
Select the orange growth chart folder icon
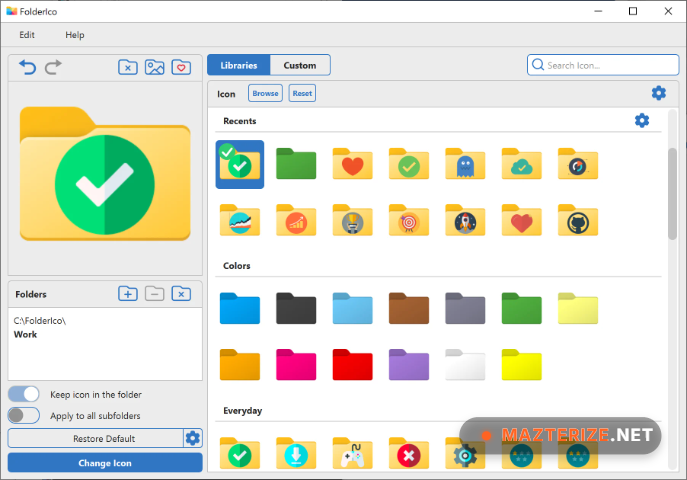pyautogui.click(x=296, y=220)
